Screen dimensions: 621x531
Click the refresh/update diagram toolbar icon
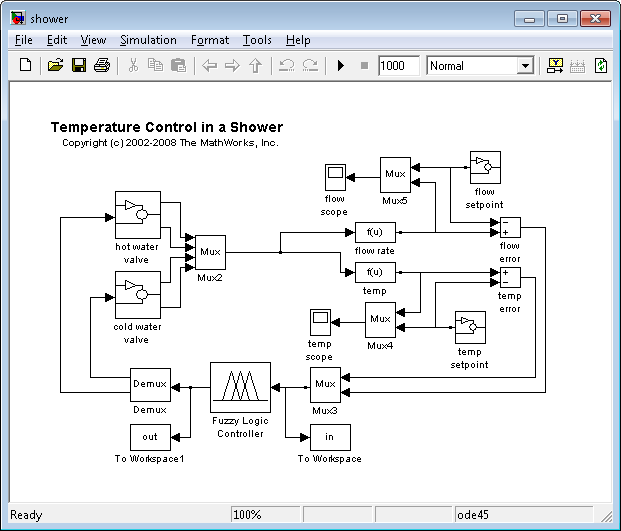coord(601,65)
